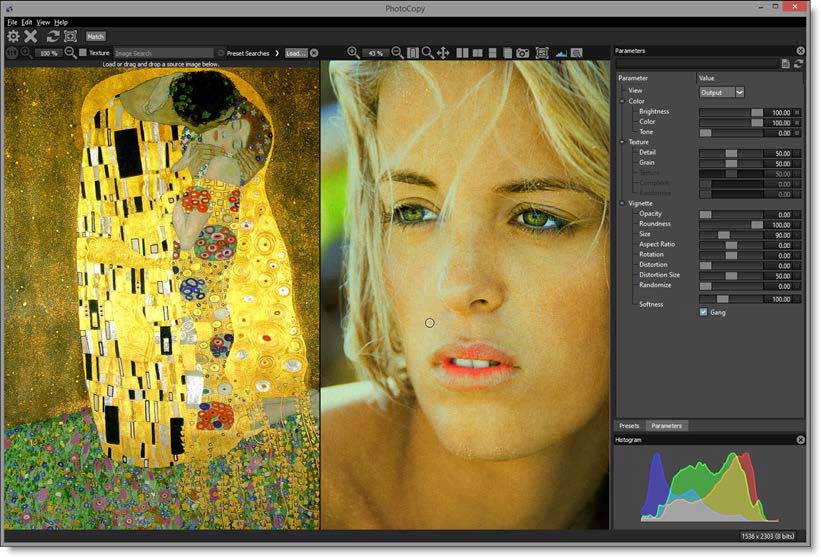This screenshot has height=557, width=821.
Task: Click the Load... button
Action: (296, 53)
